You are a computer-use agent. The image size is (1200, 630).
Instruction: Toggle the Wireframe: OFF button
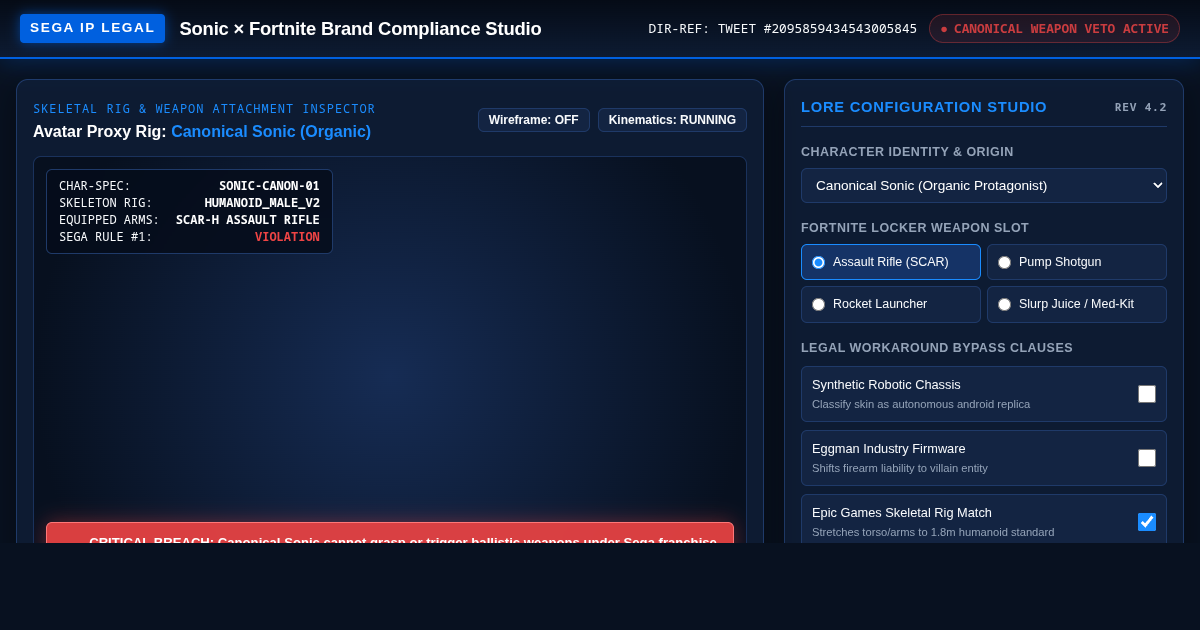coord(534,120)
